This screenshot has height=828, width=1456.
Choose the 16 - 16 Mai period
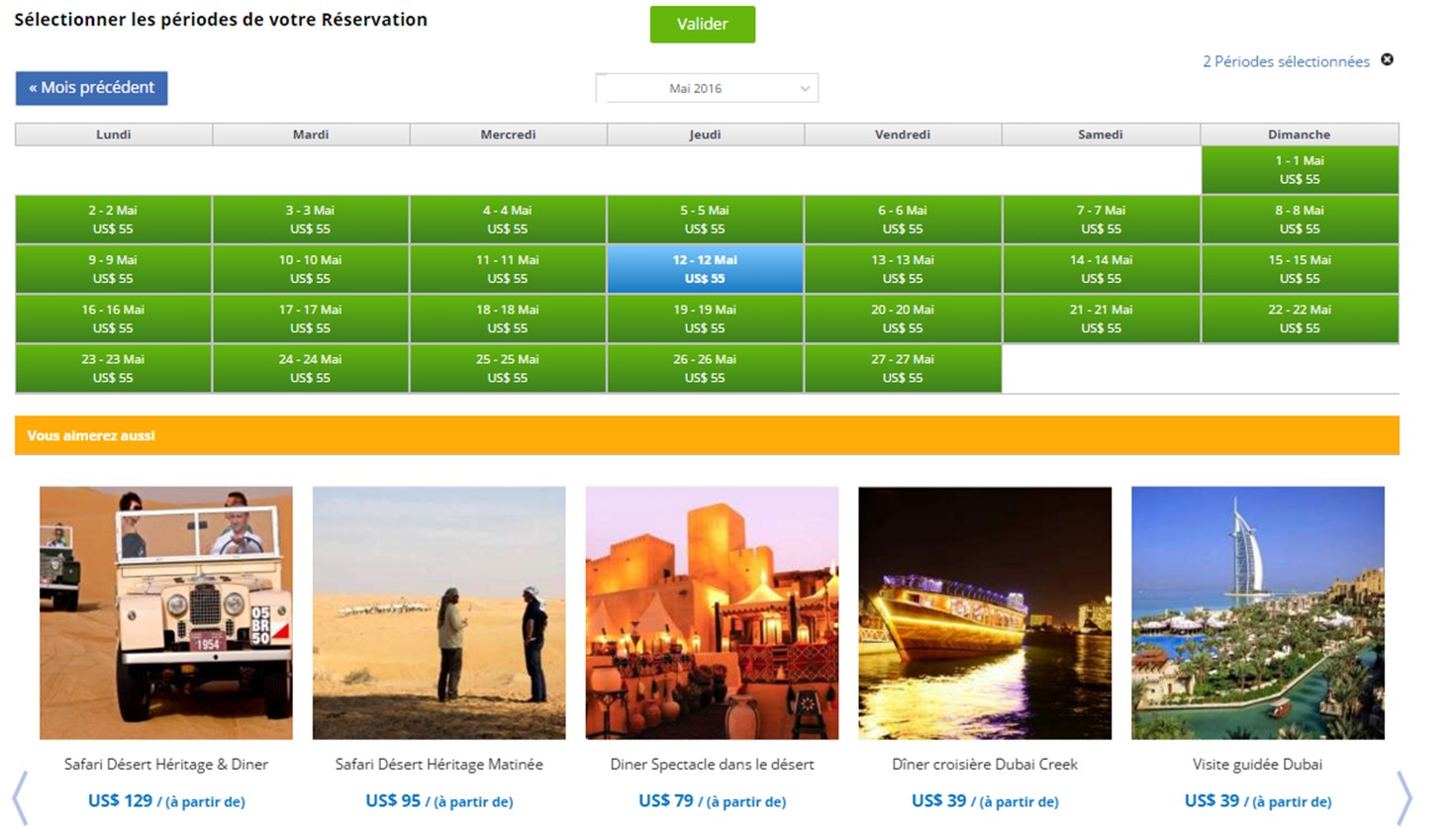[113, 319]
